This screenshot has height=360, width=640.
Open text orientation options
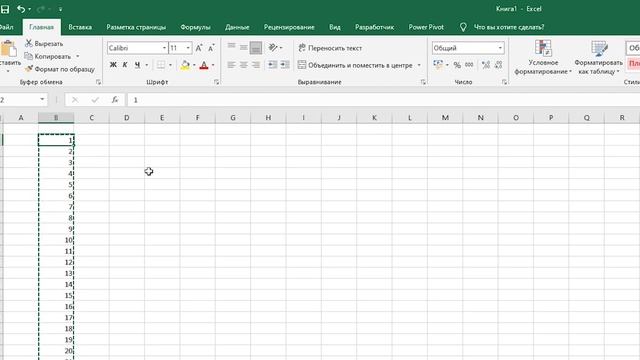point(275,48)
